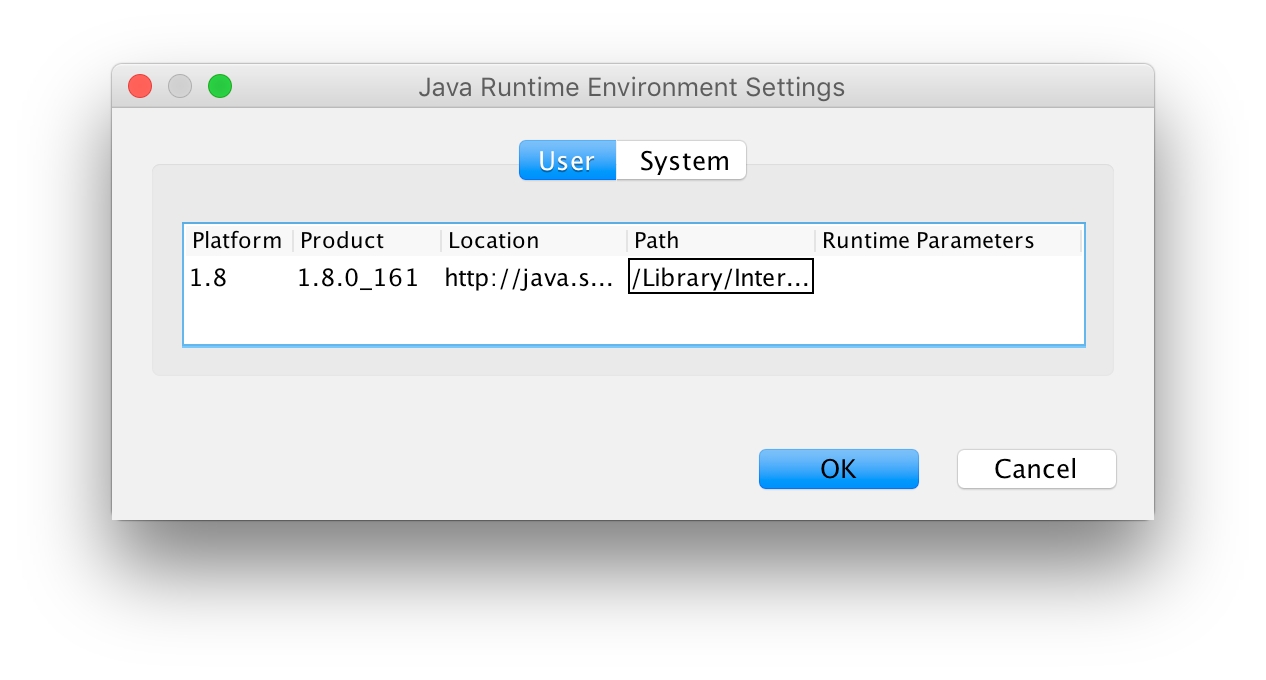Click the green zoom window button

(x=220, y=86)
